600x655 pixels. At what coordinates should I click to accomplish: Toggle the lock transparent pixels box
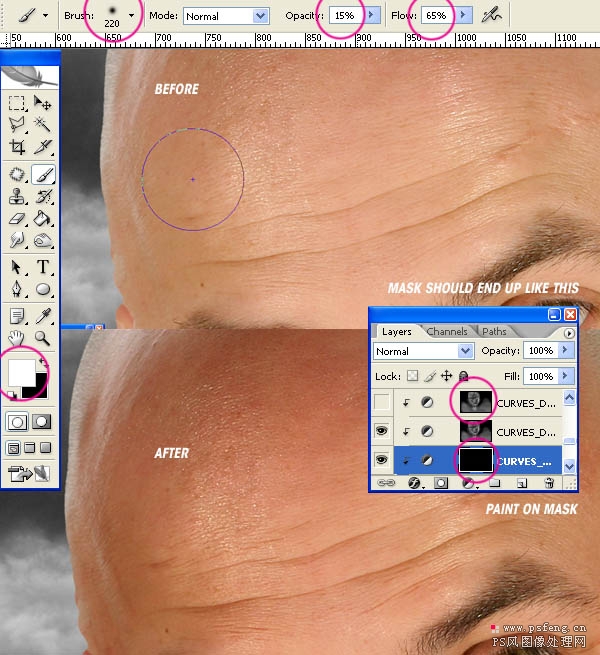click(x=412, y=376)
